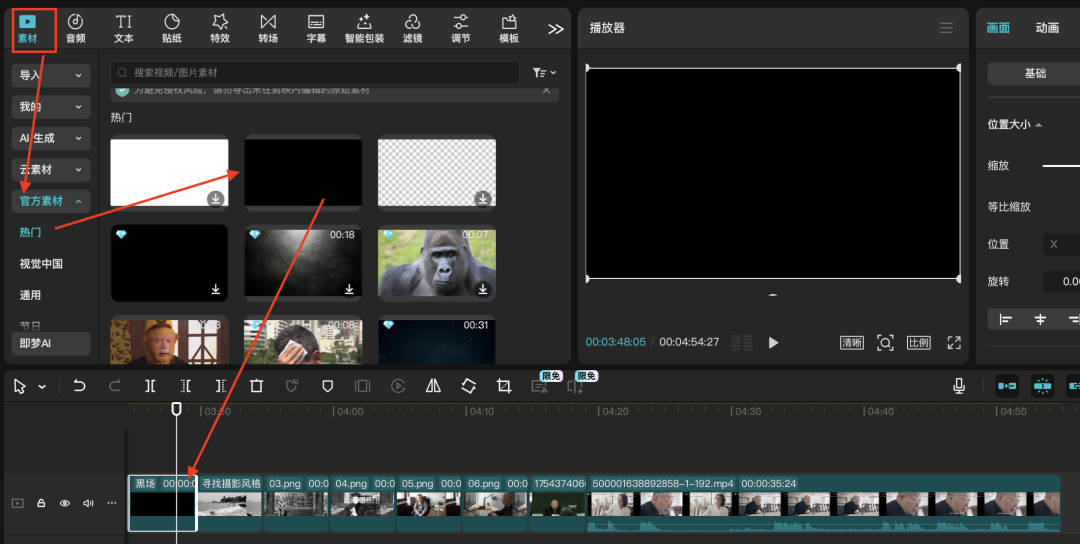Switch to the 动画 (Animation) tab

[x=1047, y=28]
